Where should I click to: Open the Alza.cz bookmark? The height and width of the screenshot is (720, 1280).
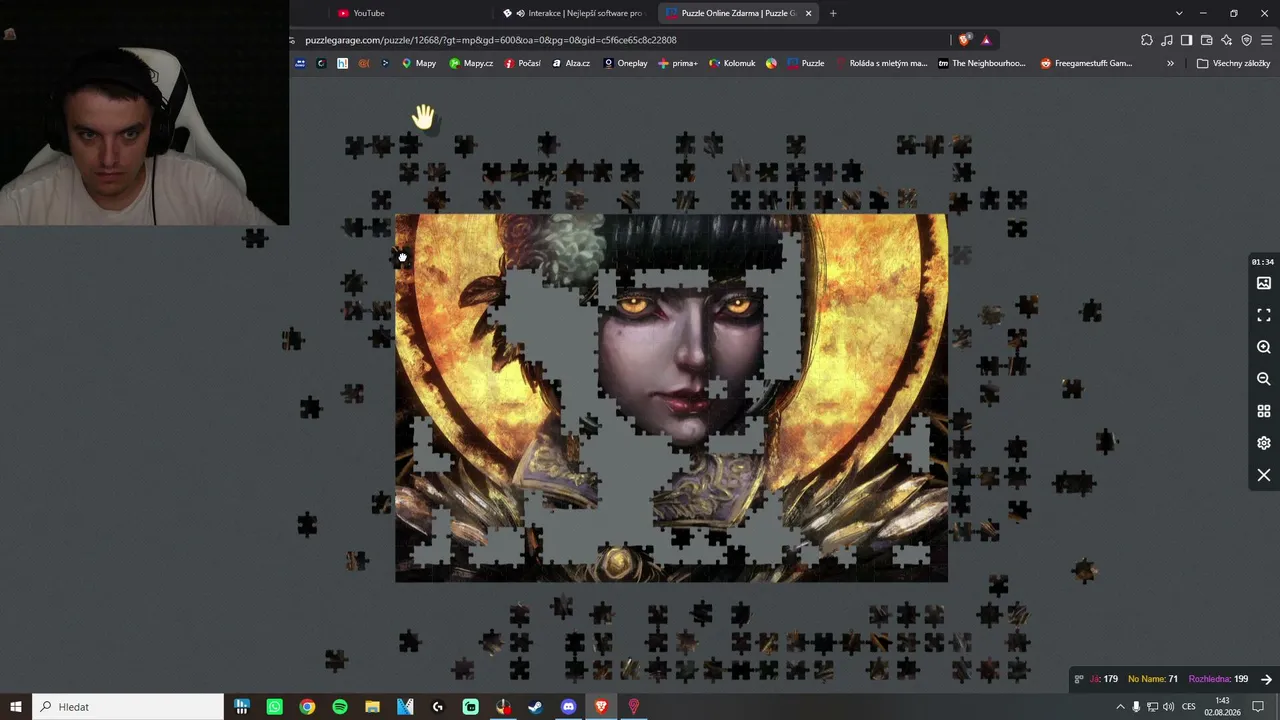pos(570,63)
